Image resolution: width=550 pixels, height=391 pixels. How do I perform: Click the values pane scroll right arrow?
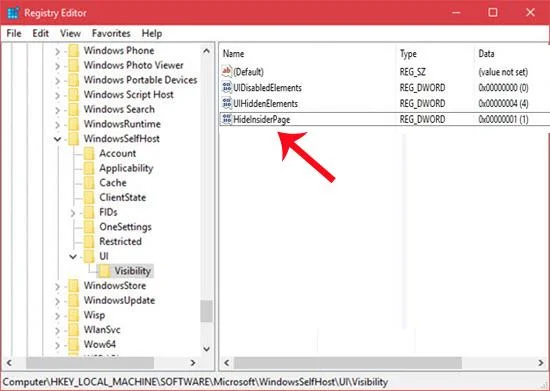pos(541,363)
